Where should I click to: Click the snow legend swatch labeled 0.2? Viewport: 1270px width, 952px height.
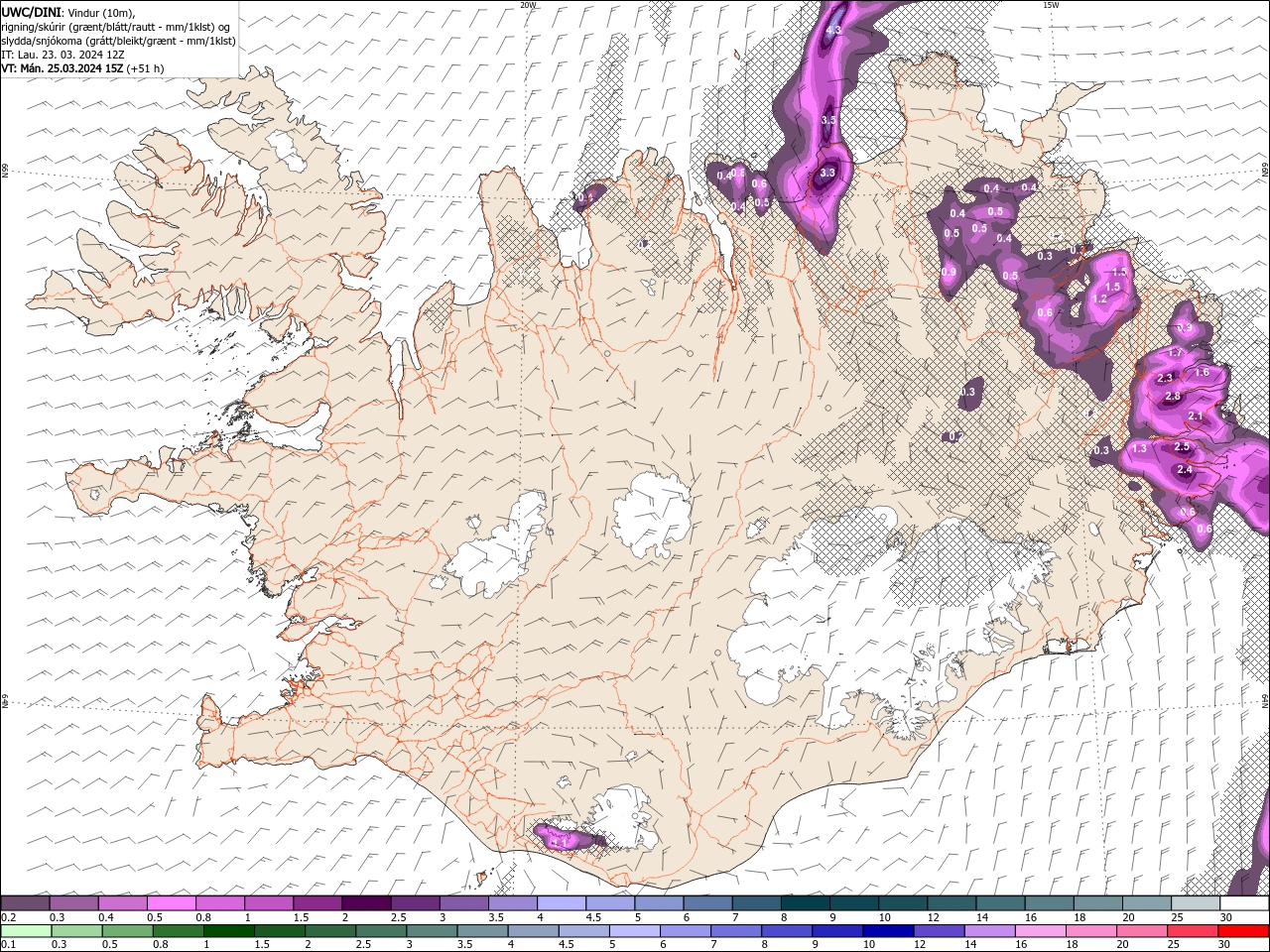pos(25,903)
